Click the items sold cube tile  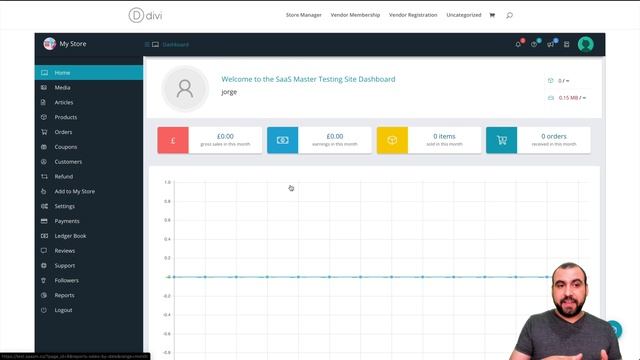point(392,140)
